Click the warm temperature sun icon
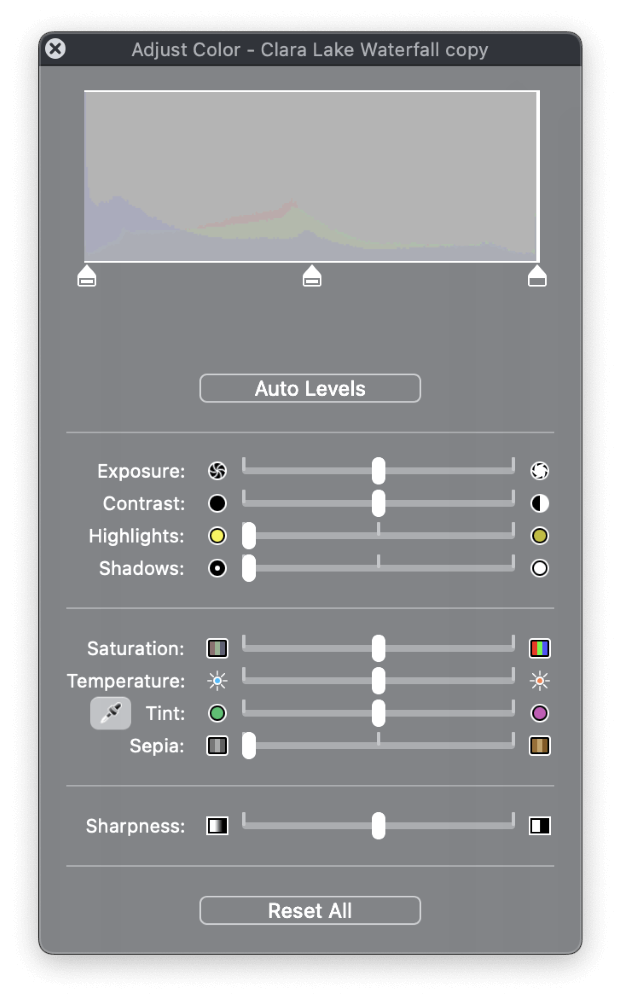 pos(539,680)
